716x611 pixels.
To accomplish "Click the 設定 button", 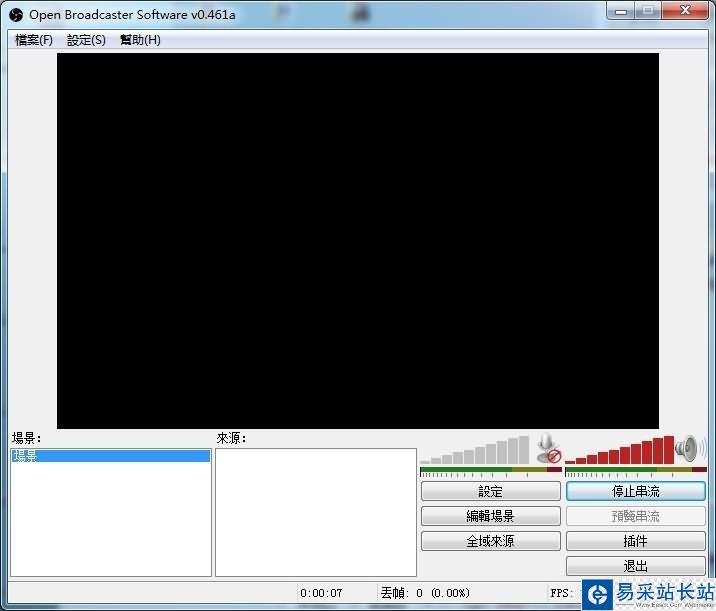I will tap(490, 491).
